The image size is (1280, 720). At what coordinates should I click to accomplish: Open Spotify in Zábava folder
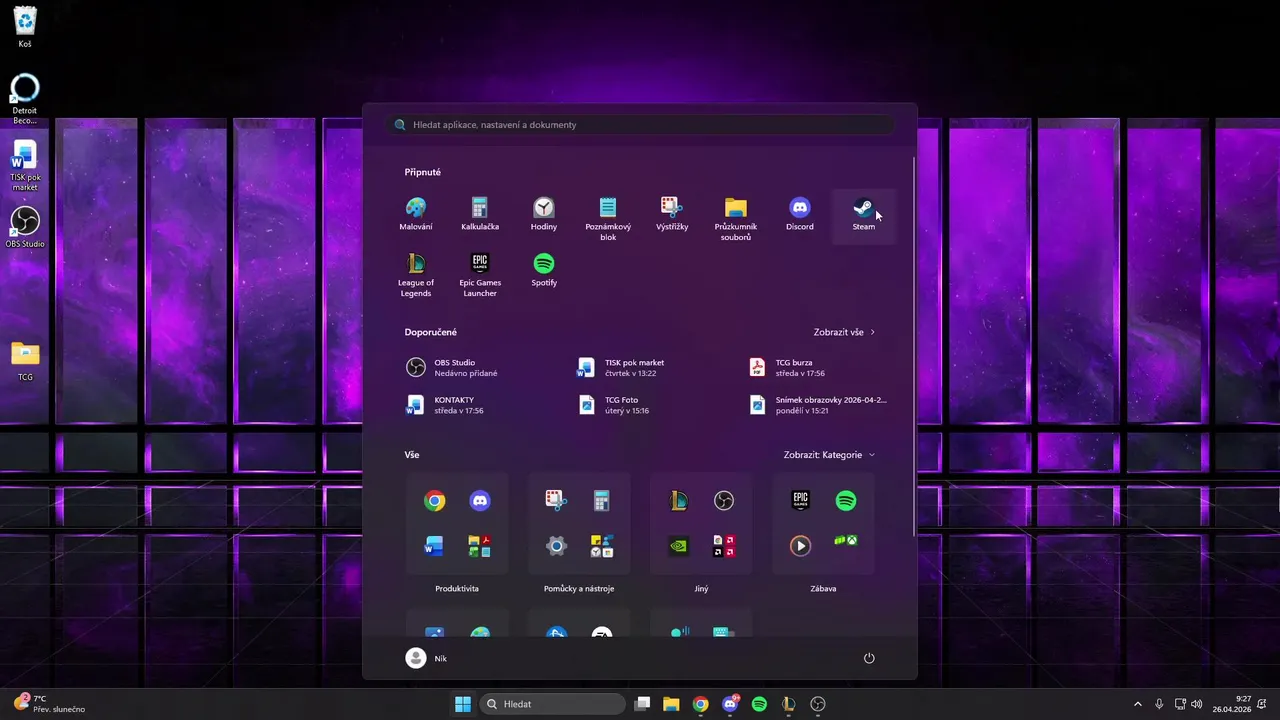846,501
